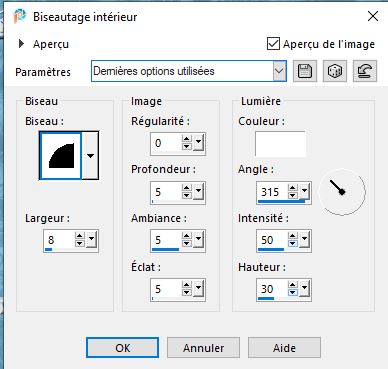Click inside the Intensité value field

click(272, 240)
